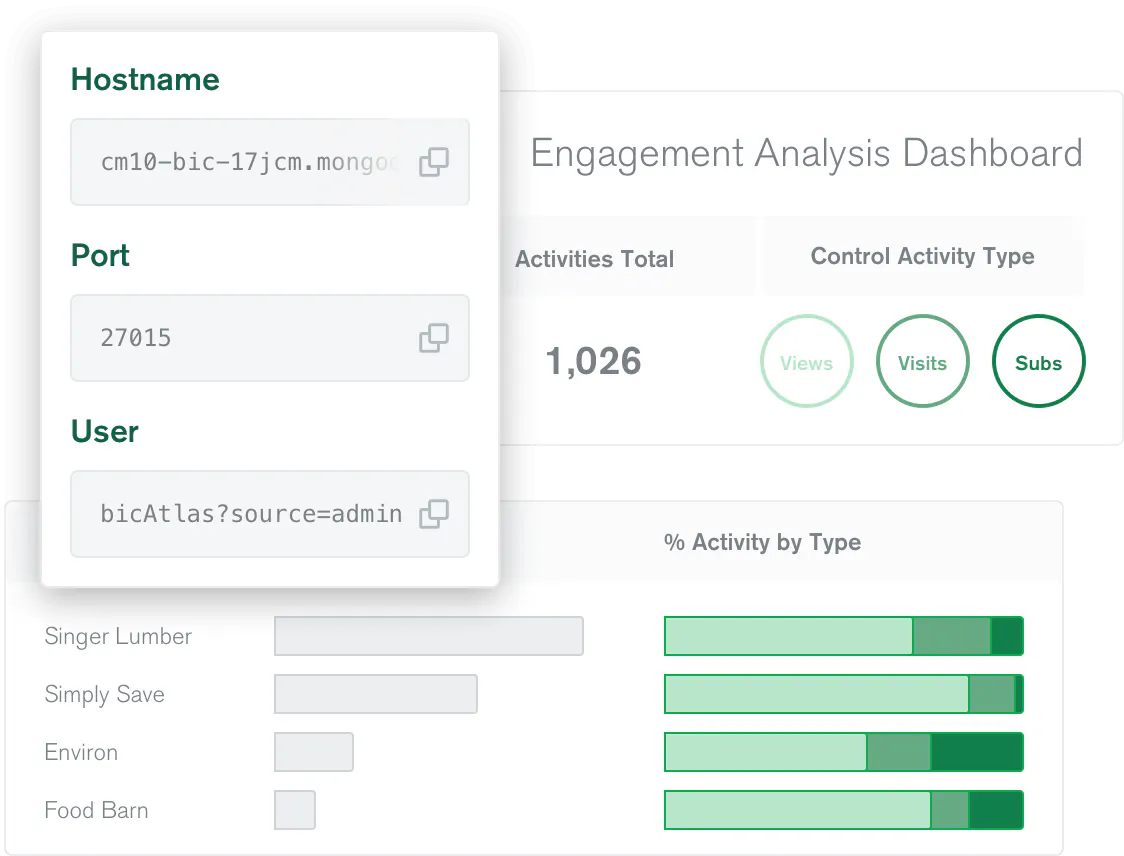Click the gray bar next to Singer Lumber
1124x856 pixels.
(428, 636)
